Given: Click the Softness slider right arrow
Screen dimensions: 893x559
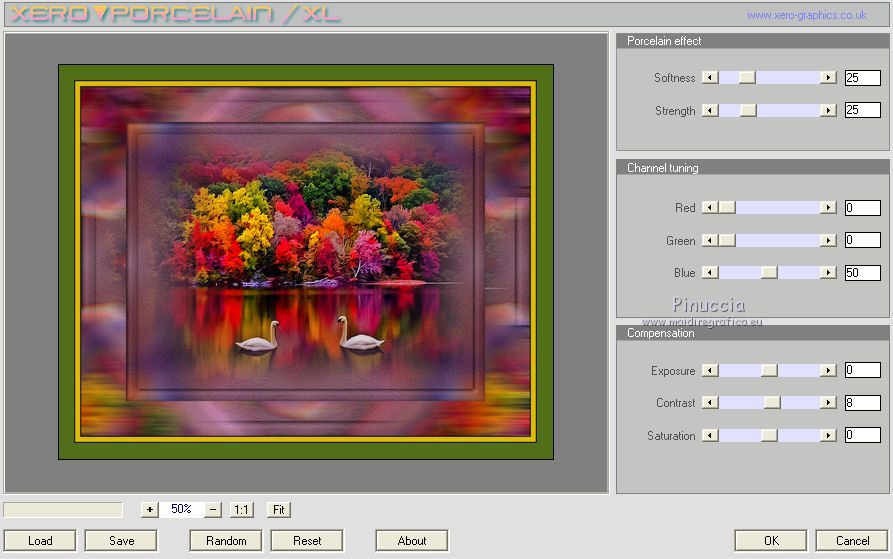Looking at the screenshot, I should (x=828, y=78).
